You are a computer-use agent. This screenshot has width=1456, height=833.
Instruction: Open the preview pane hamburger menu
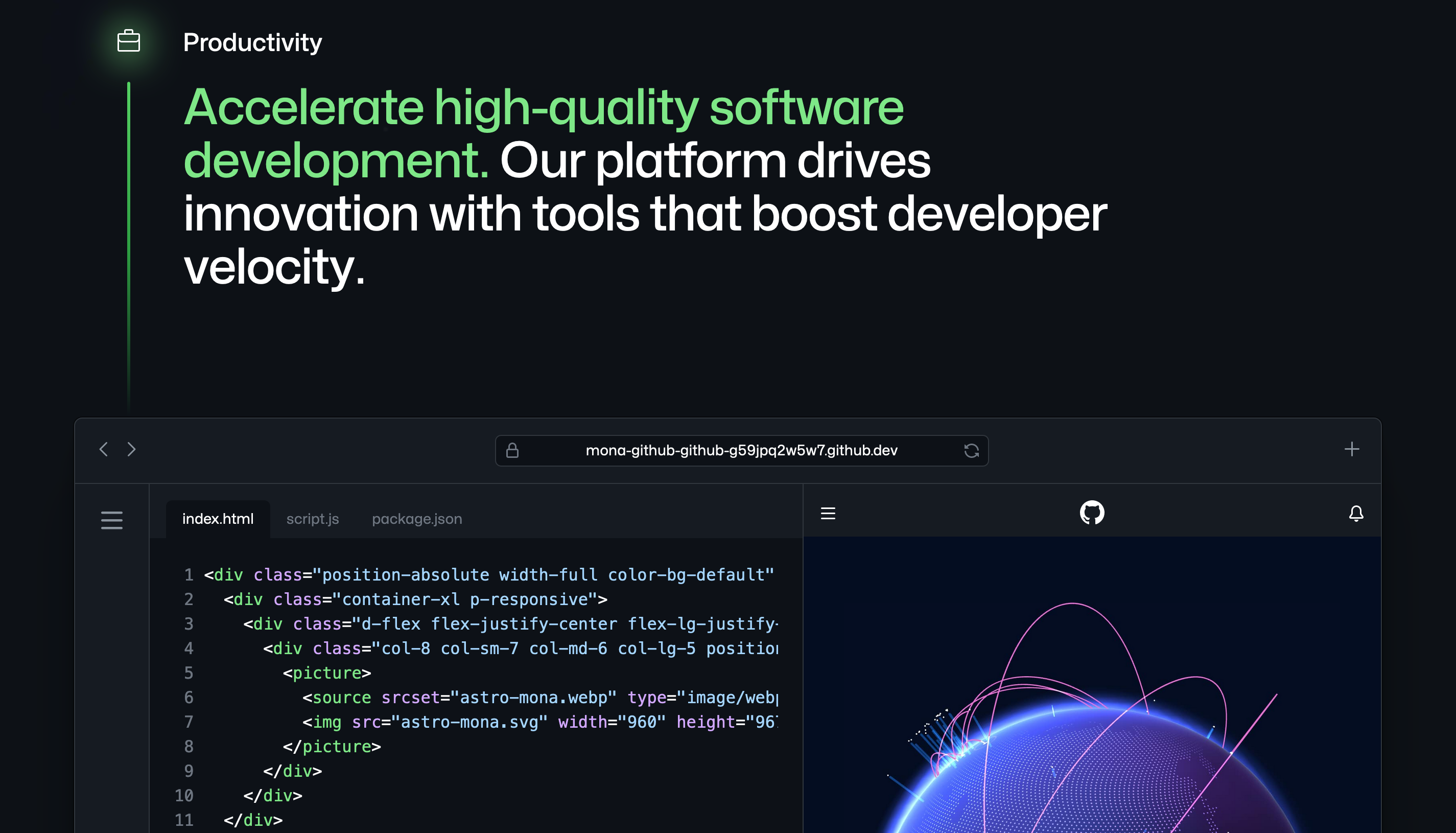[x=828, y=513]
